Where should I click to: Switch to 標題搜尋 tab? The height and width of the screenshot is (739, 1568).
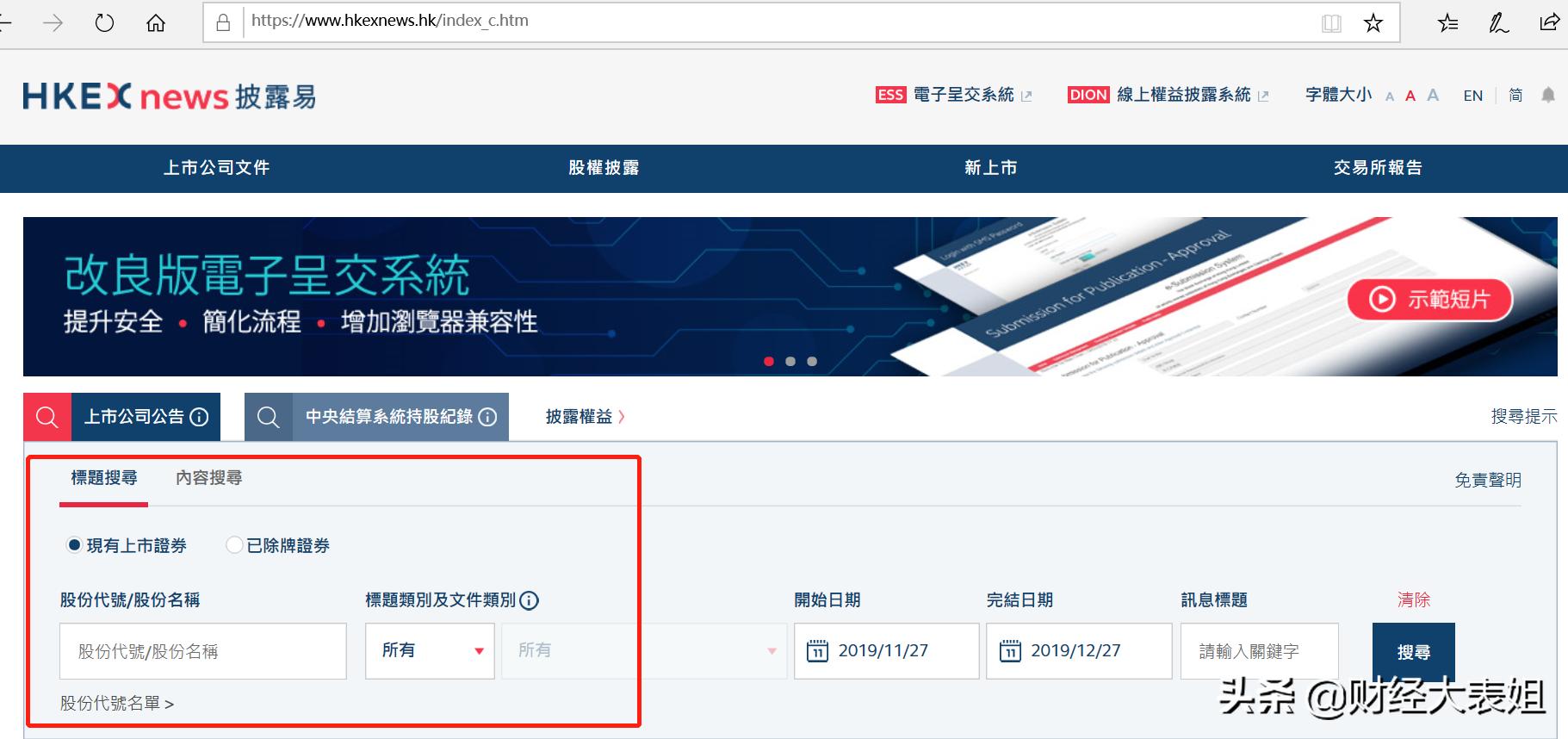pos(104,477)
